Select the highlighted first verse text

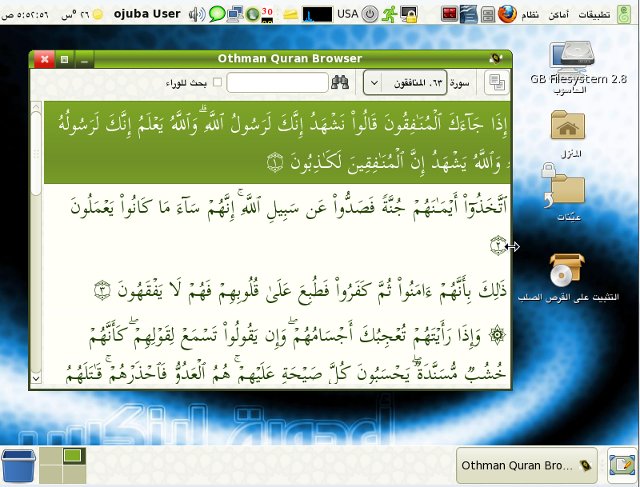[x=278, y=142]
